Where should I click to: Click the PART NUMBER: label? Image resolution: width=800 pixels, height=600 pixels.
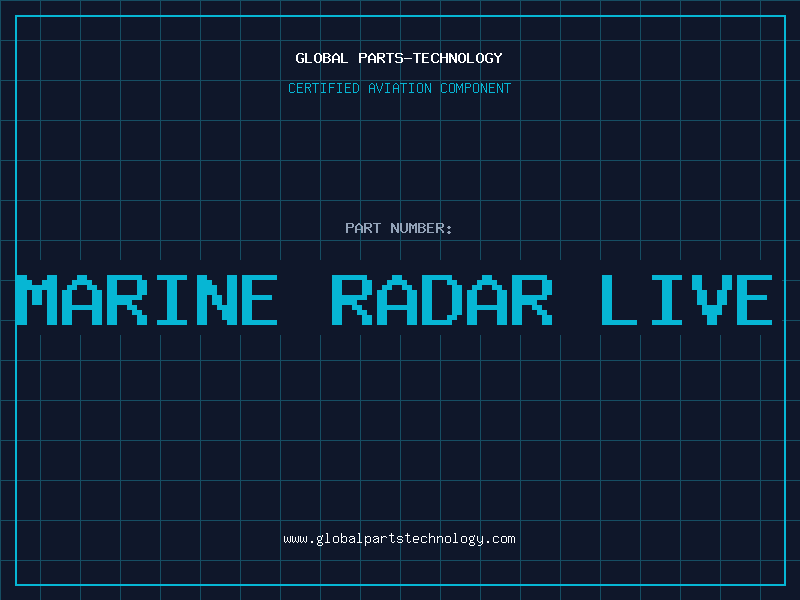tap(399, 228)
